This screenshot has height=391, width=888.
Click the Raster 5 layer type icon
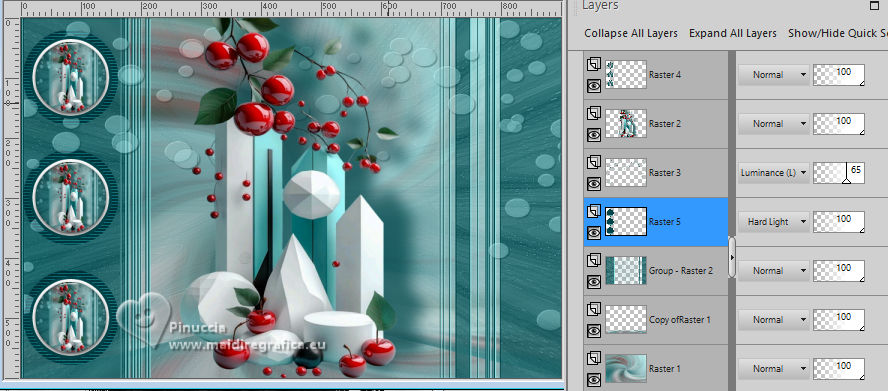pyautogui.click(x=594, y=211)
